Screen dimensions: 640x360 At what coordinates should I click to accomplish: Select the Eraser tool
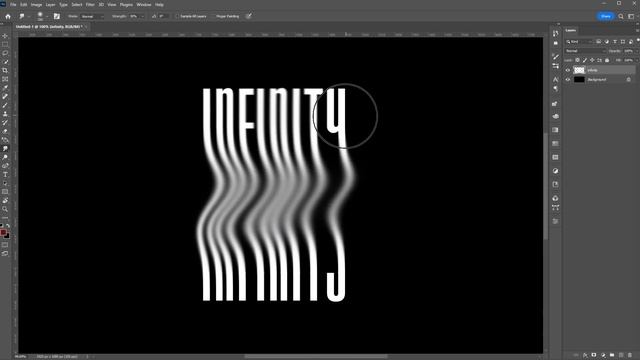pyautogui.click(x=5, y=131)
